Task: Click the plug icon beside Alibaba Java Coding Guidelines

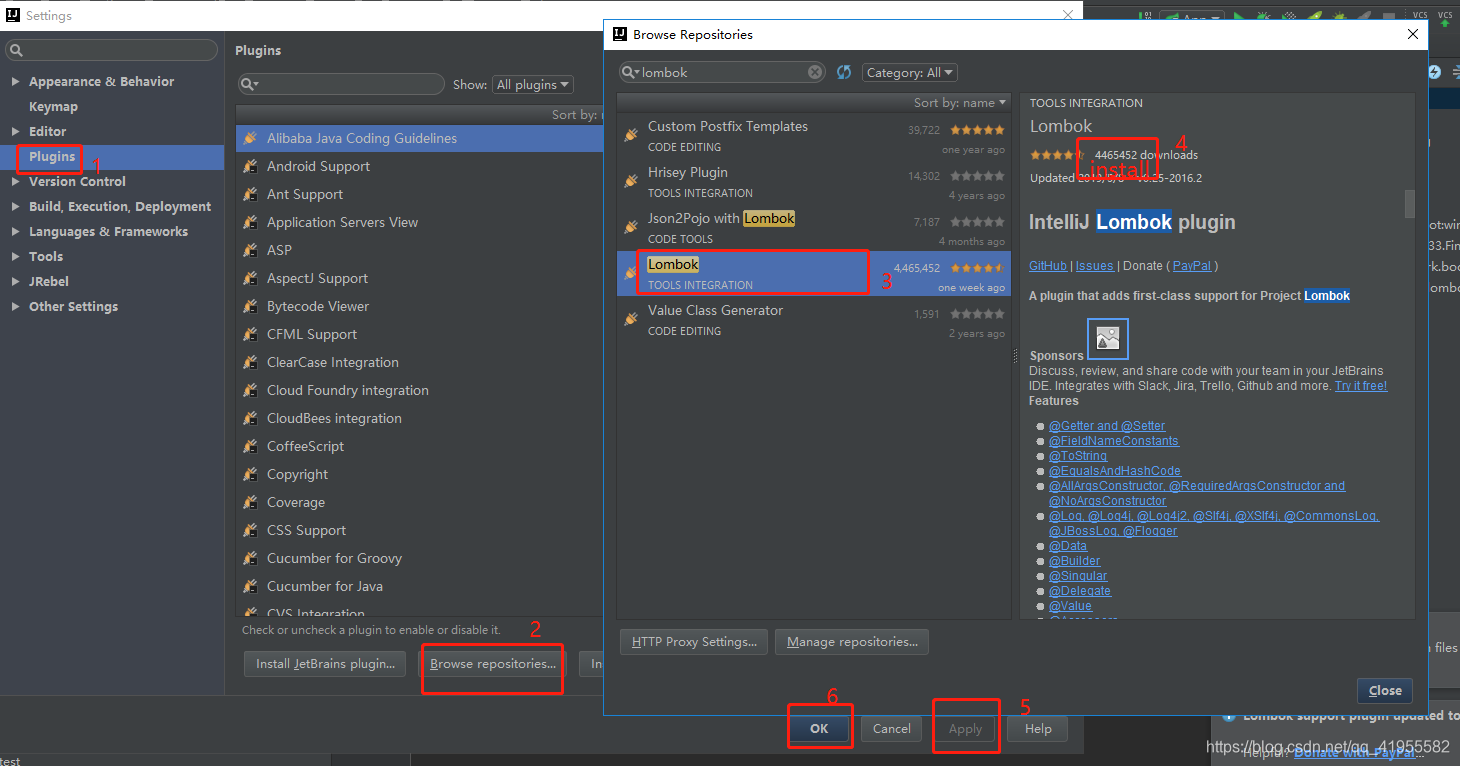Action: coord(250,138)
